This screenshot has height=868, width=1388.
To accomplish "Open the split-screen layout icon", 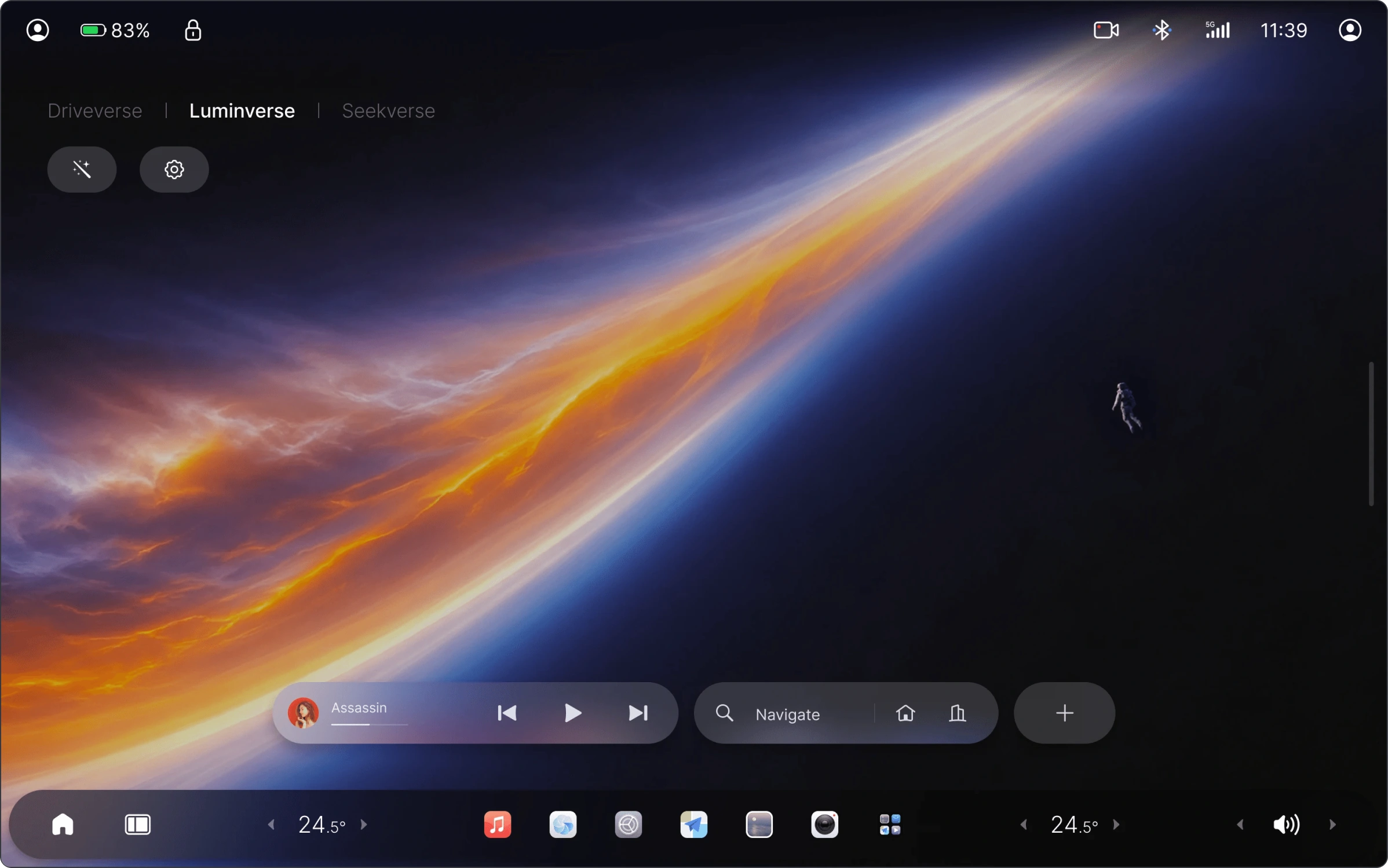I will point(137,825).
